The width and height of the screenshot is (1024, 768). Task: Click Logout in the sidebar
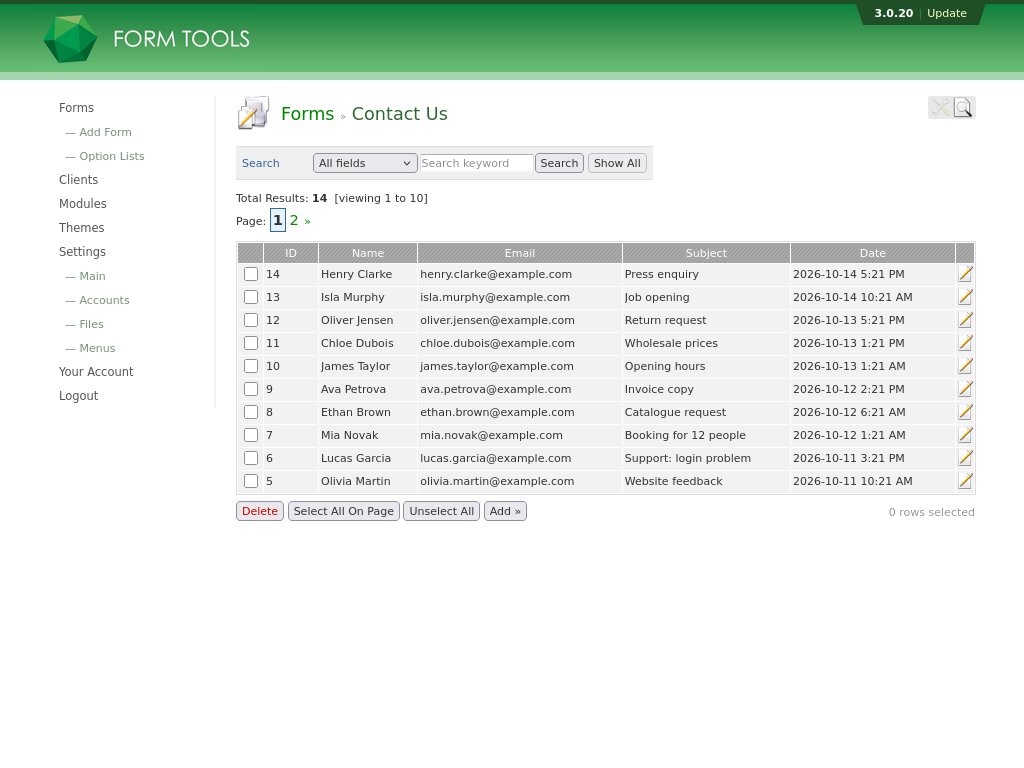tap(78, 396)
